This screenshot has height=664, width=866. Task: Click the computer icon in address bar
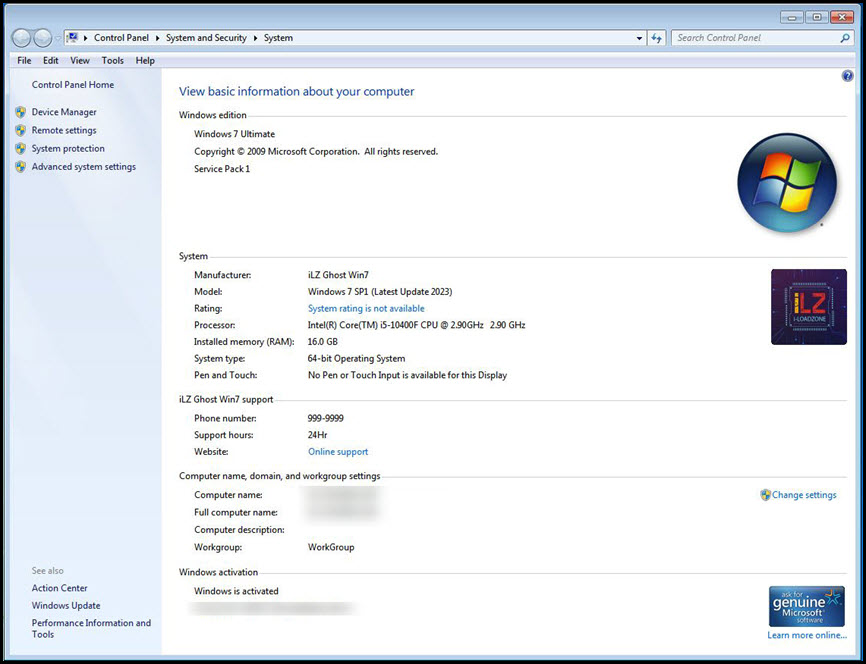click(x=72, y=38)
